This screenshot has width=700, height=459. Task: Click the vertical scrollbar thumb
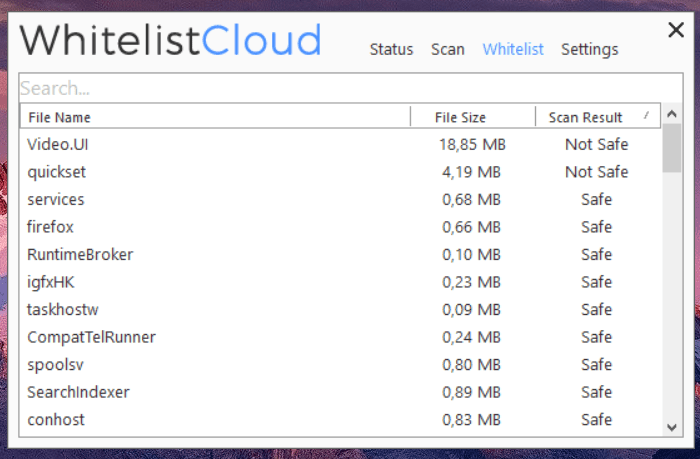click(671, 150)
